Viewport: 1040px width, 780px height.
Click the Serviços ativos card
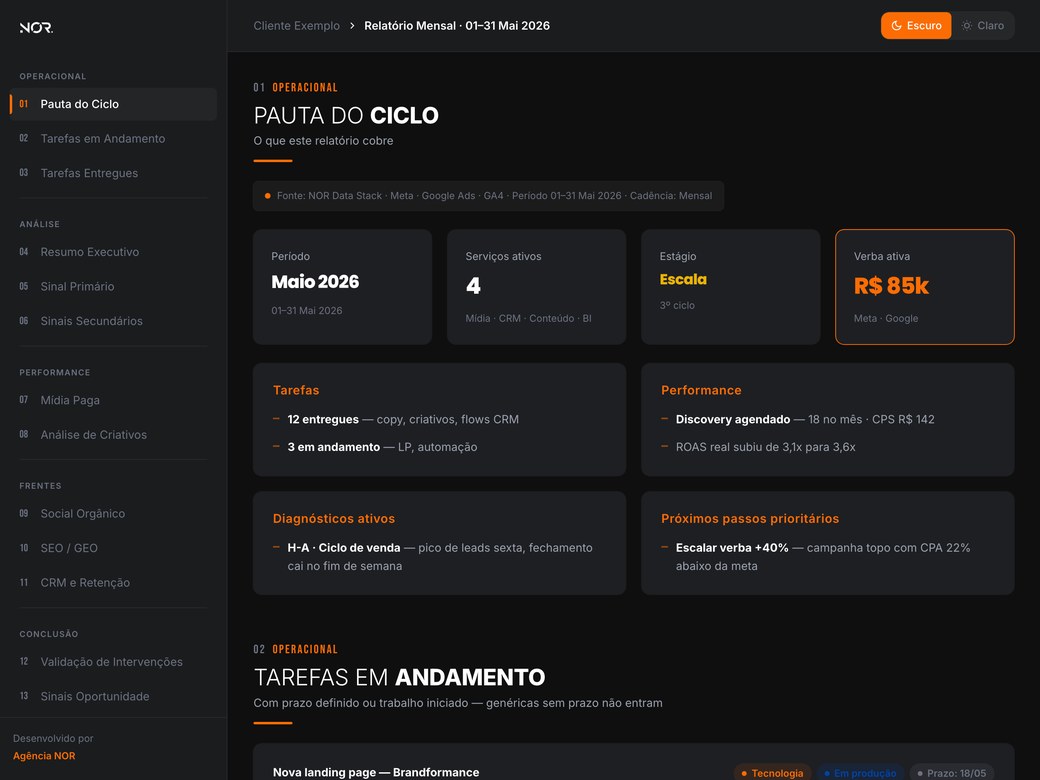point(537,287)
